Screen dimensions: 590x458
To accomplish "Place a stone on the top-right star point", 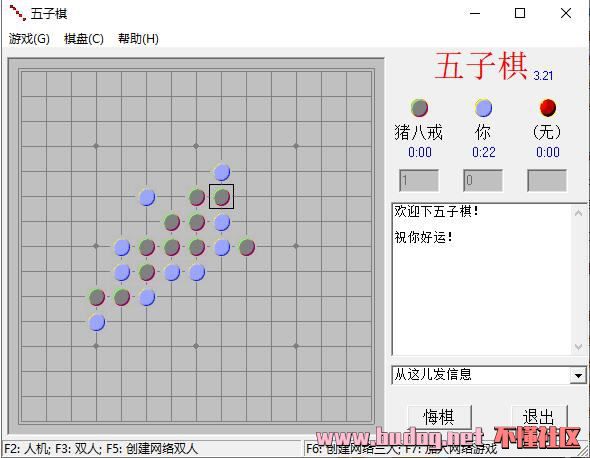I will pos(296,146).
